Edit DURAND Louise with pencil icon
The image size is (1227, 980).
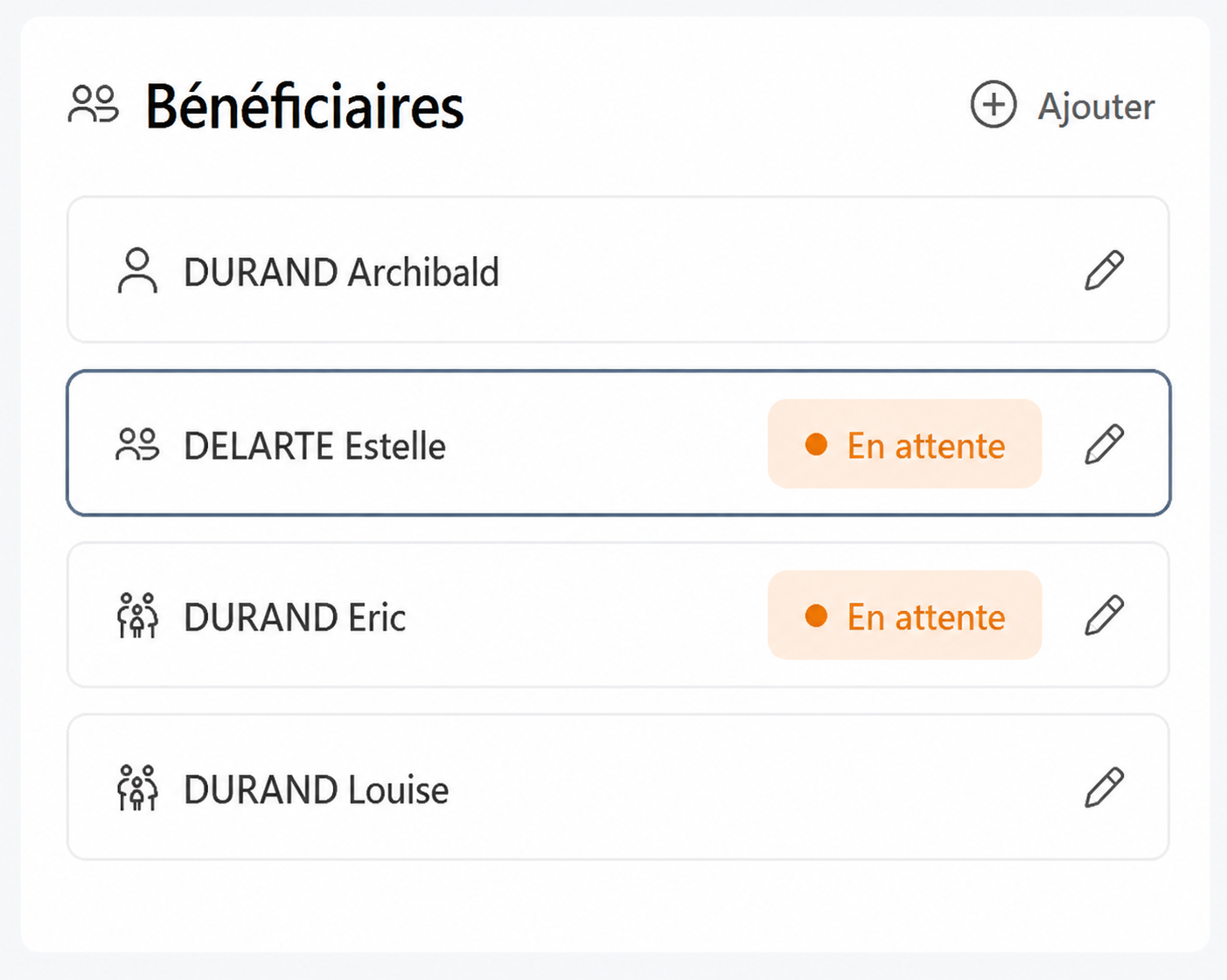point(1104,788)
